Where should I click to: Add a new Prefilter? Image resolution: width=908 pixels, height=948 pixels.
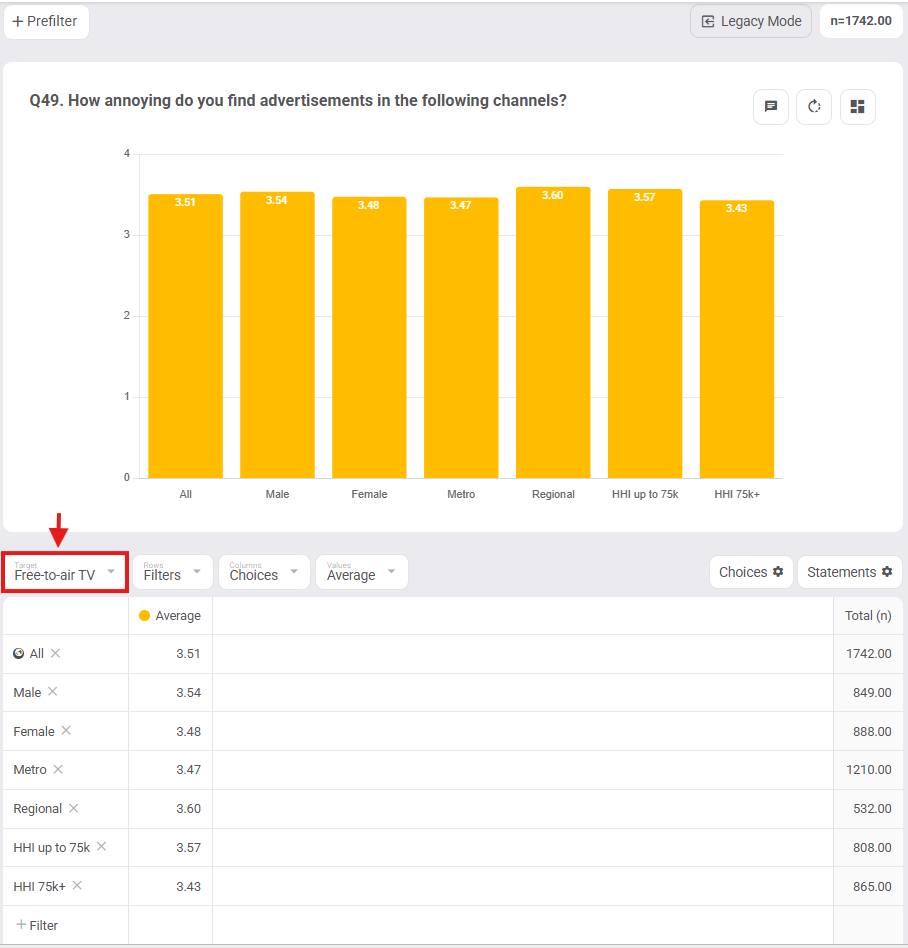point(46,22)
